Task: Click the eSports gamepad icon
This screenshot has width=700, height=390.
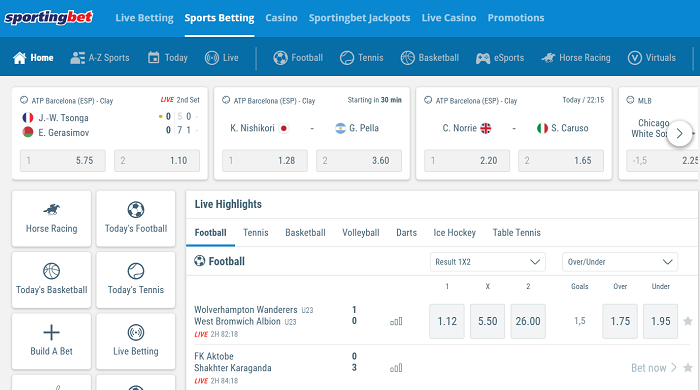Action: click(483, 58)
